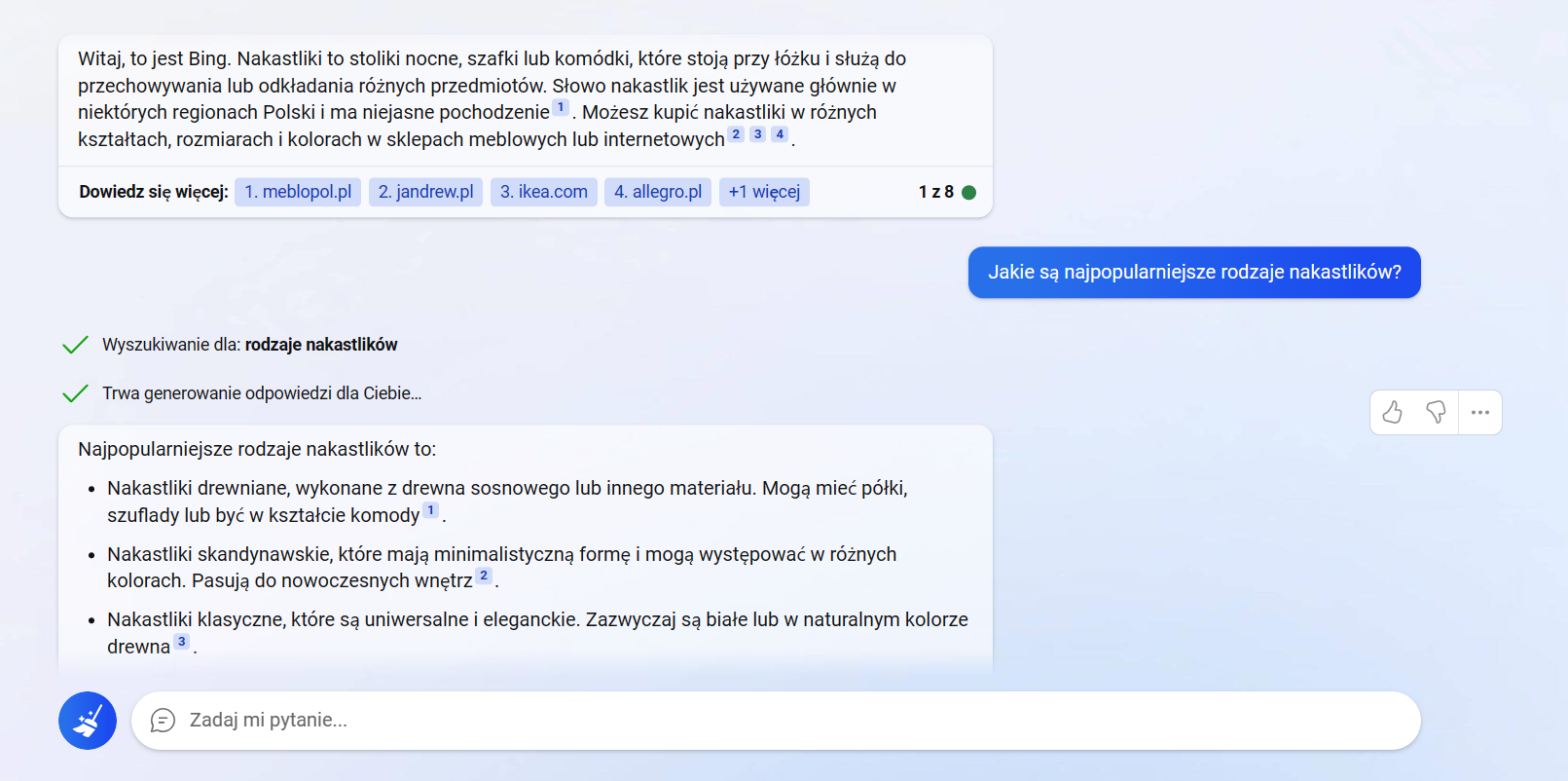
Task: Open citation 4 after internetowych
Action: [780, 134]
